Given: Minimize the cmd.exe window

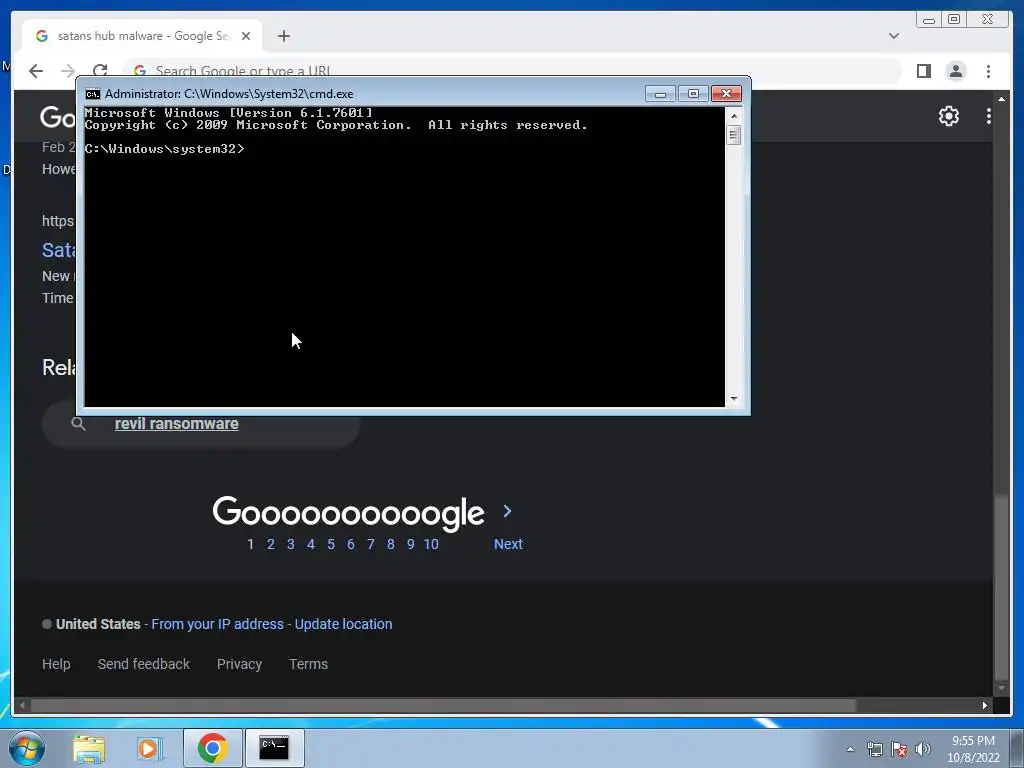Looking at the screenshot, I should [x=660, y=94].
